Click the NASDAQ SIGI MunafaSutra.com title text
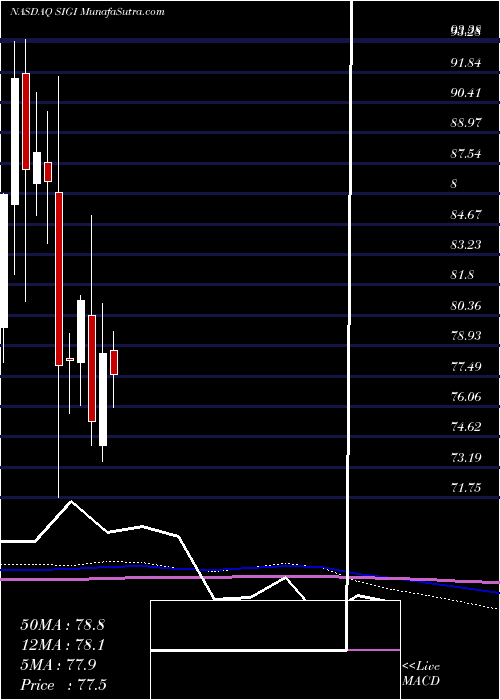Screen dimensions: 500x700 point(87,12)
